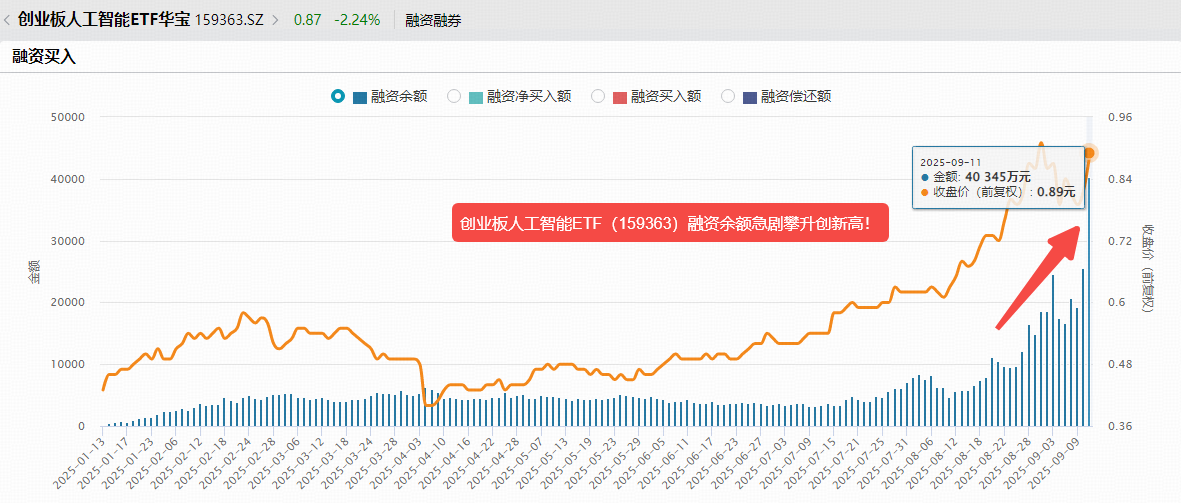Viewport: 1181px width, 503px height.
Task: Click the left axis value 30000
Action: pyautogui.click(x=66, y=241)
